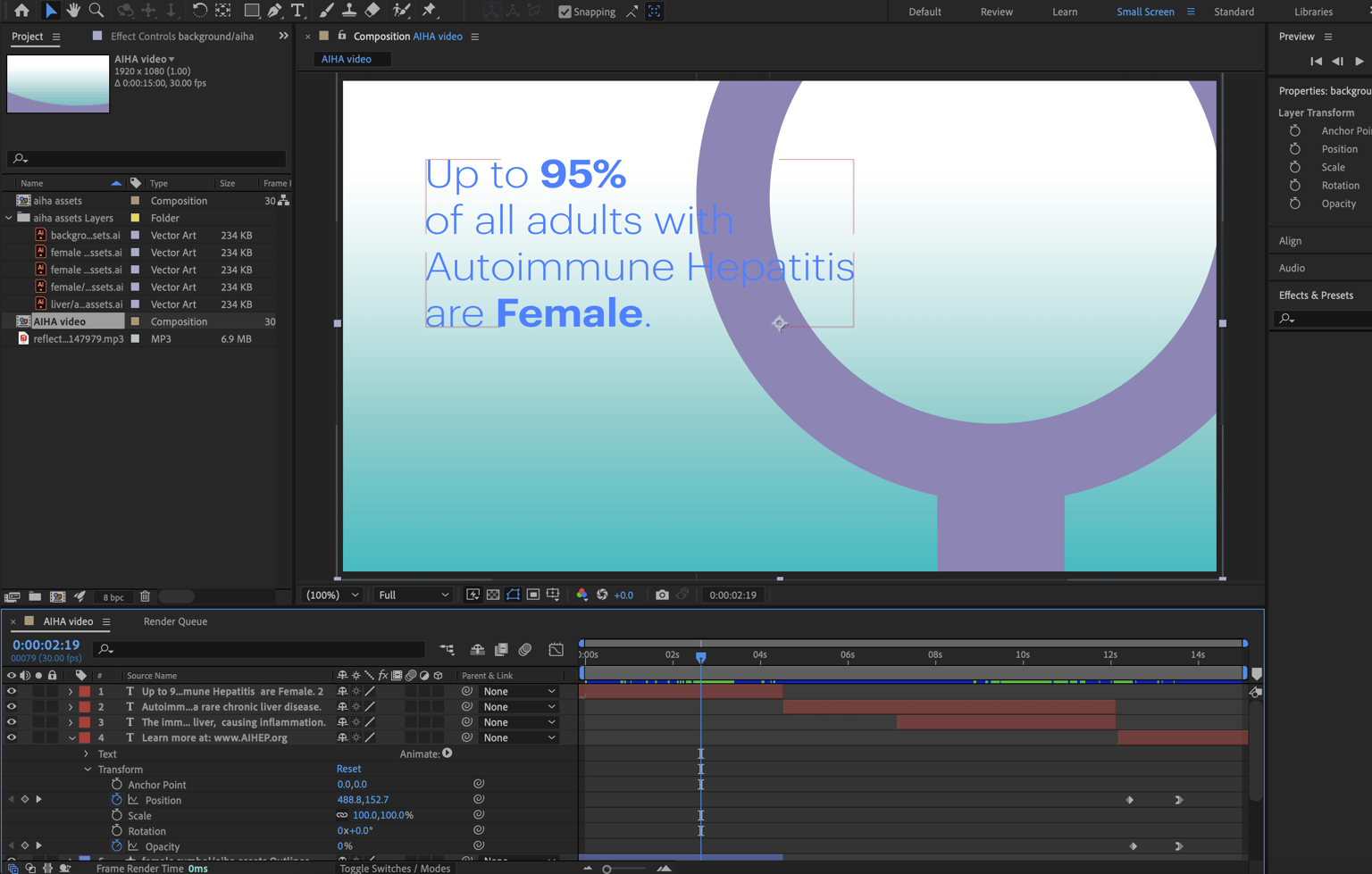
Task: Open the composition mini-flowchart icon
Action: 447,650
